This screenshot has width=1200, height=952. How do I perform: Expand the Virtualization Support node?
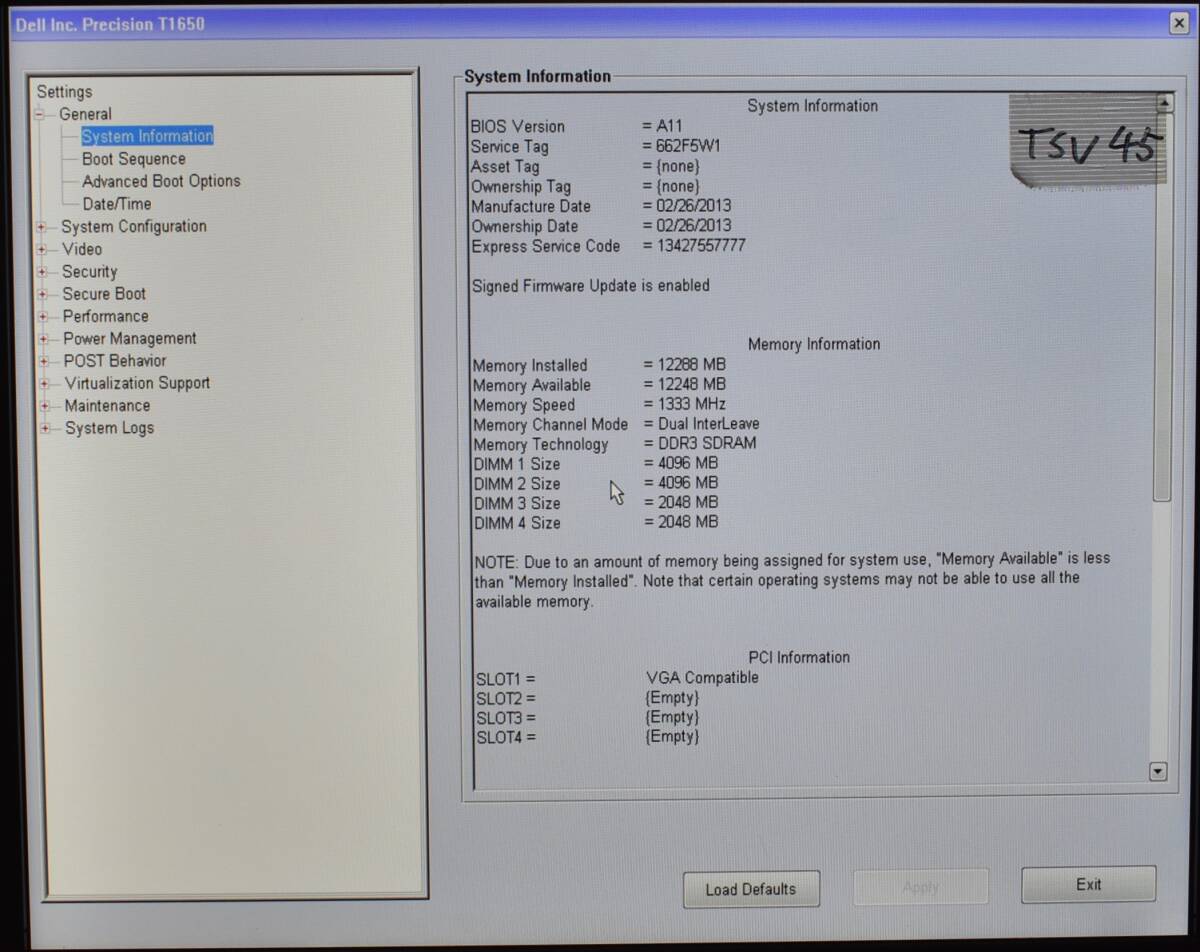coord(44,384)
